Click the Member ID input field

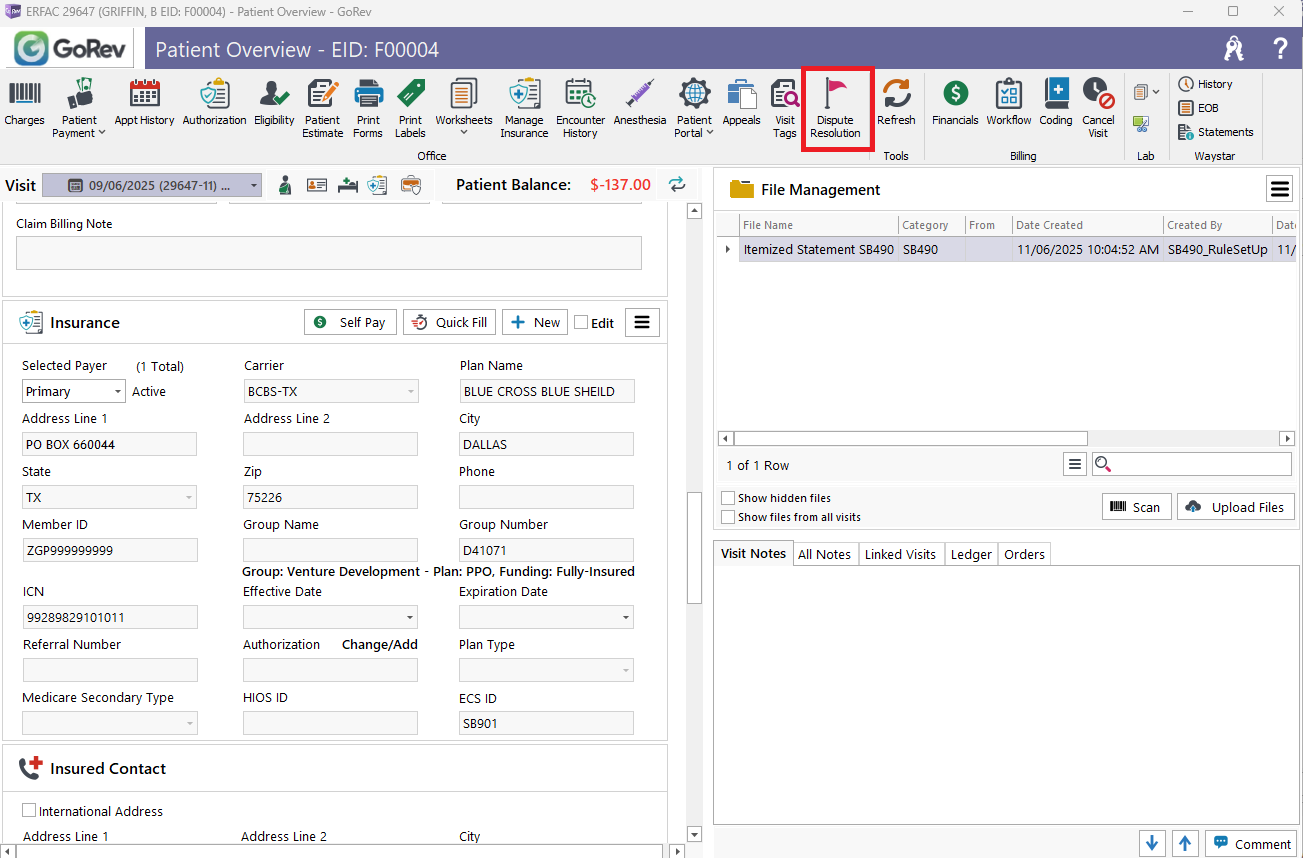[110, 551]
